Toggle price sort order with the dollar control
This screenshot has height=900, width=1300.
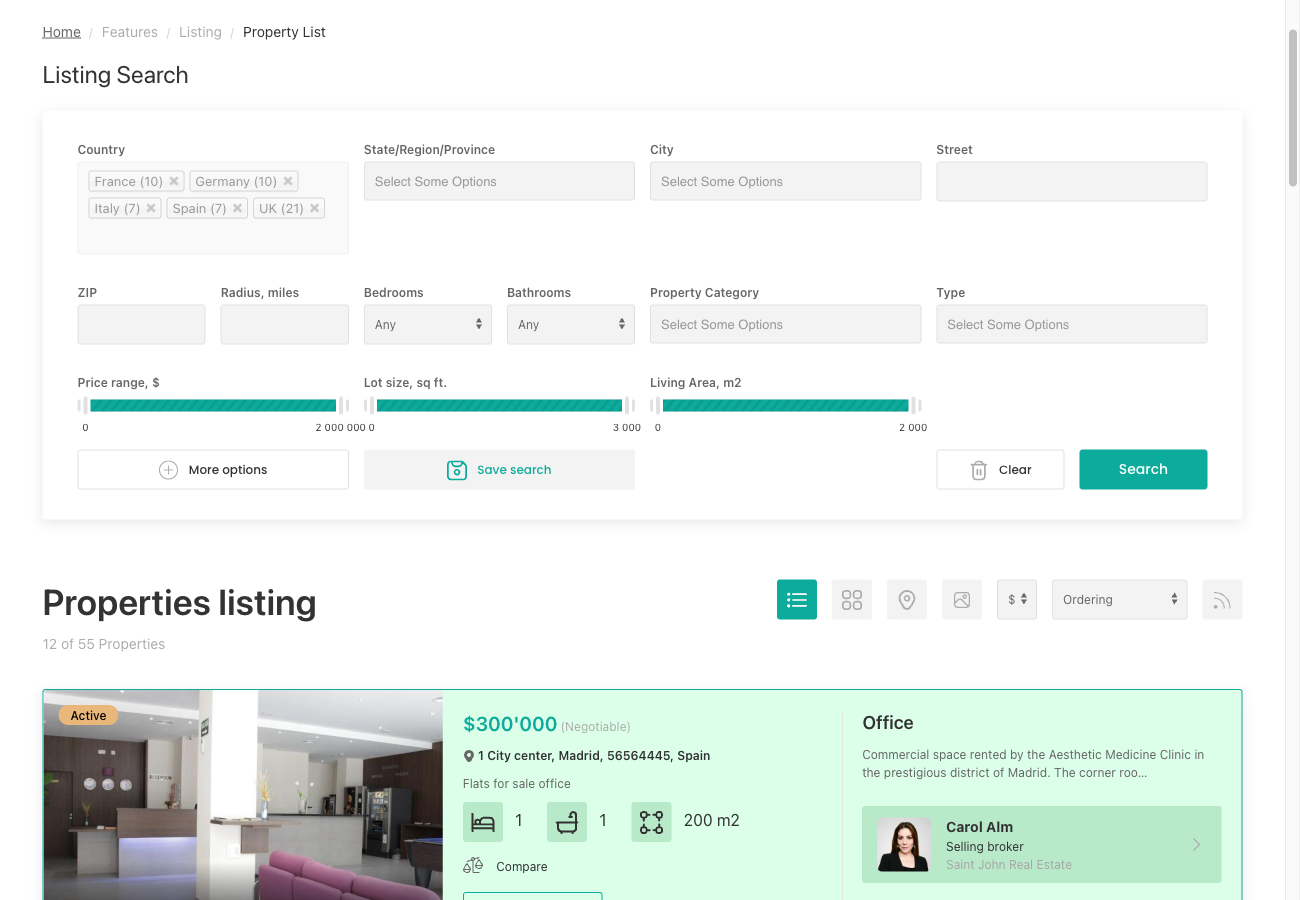pos(1017,599)
